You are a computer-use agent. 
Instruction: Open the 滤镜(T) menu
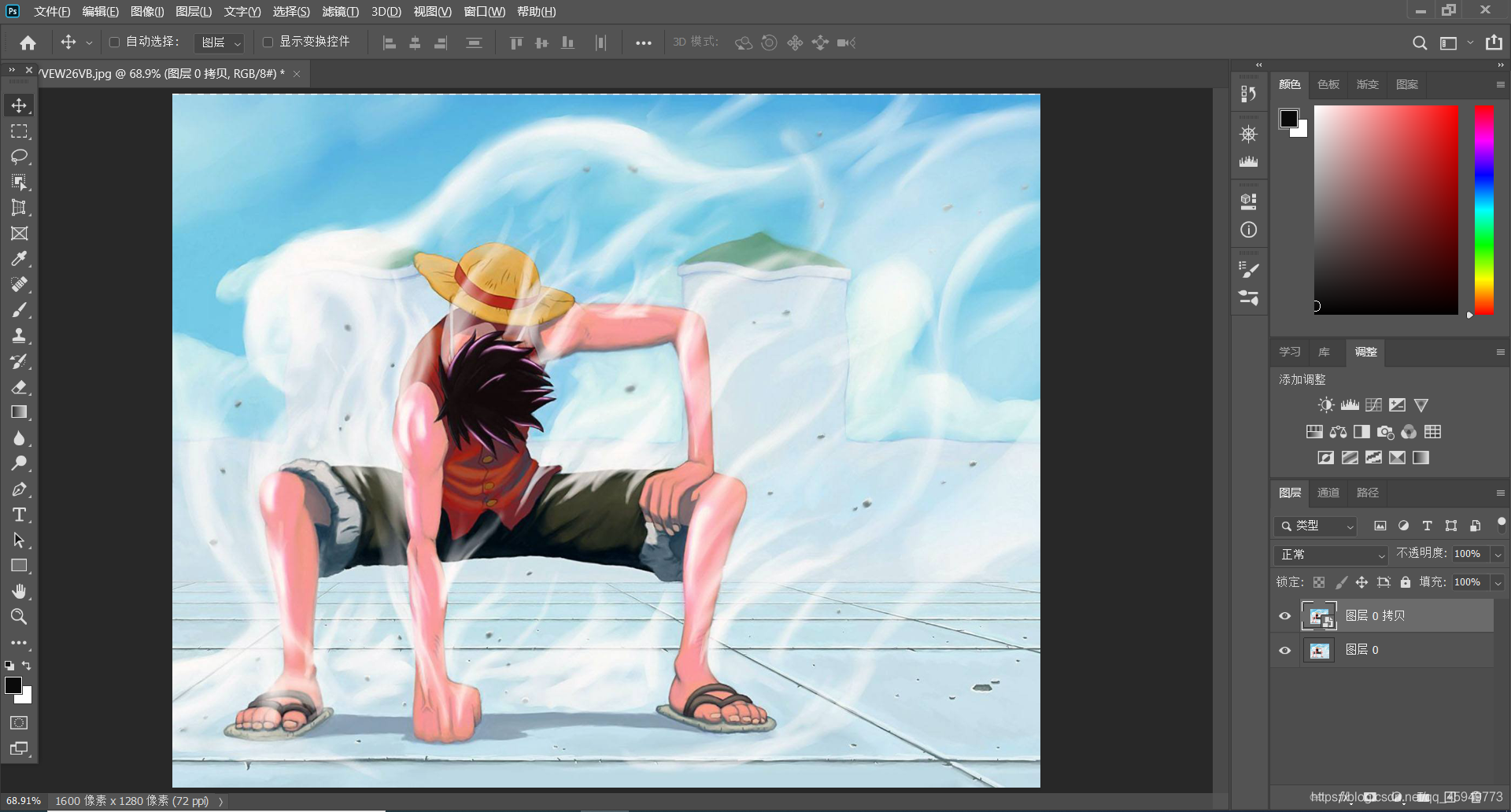click(x=340, y=12)
